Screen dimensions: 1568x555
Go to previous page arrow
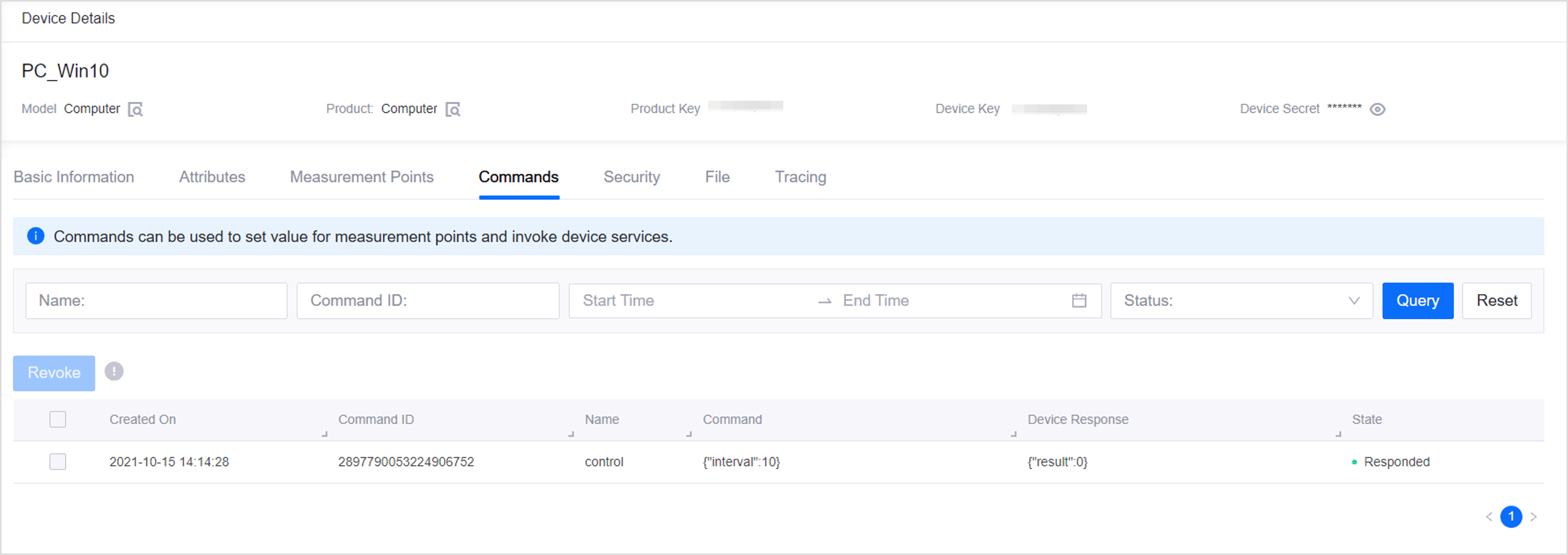(1489, 517)
